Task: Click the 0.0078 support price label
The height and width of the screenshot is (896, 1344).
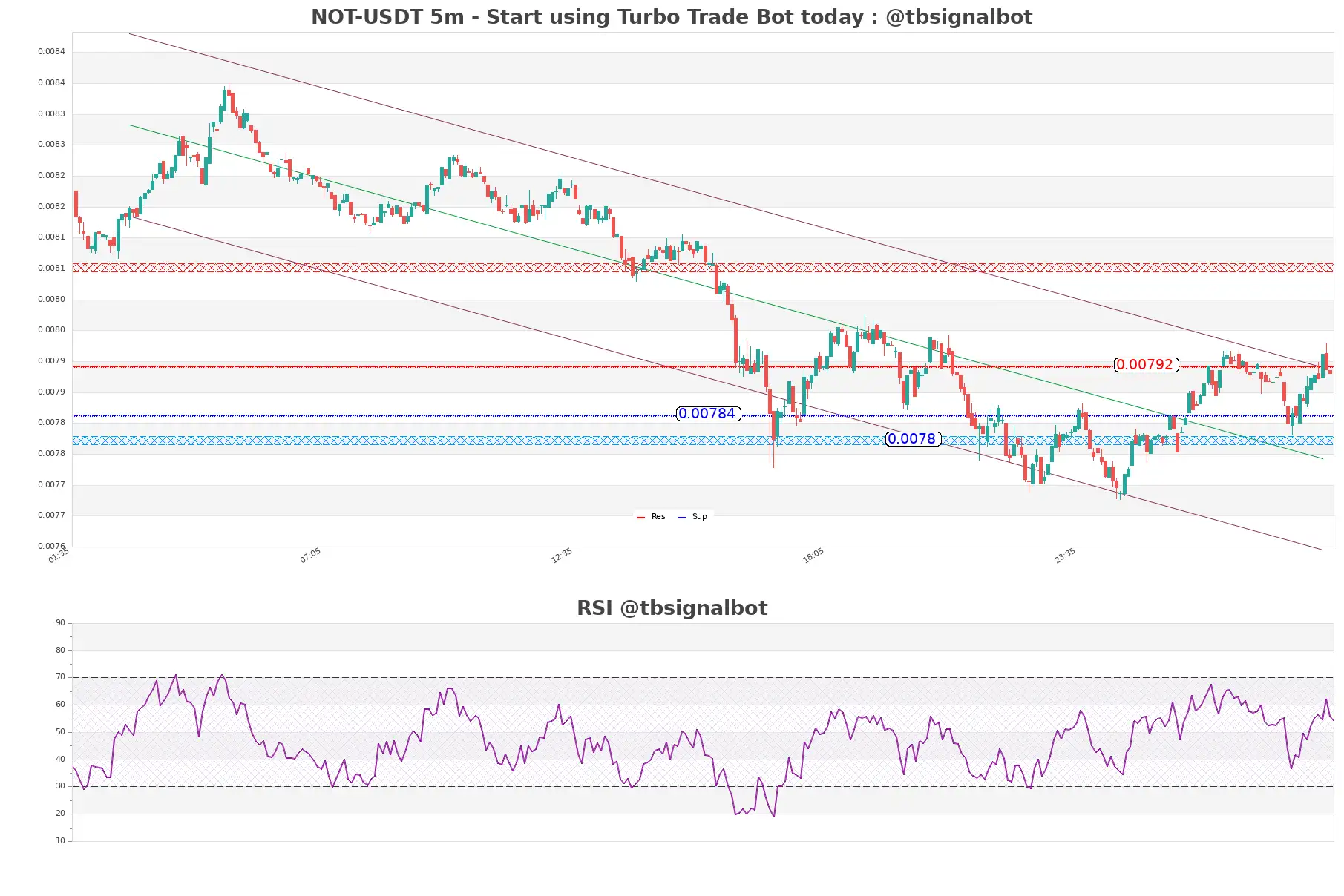Action: click(913, 439)
